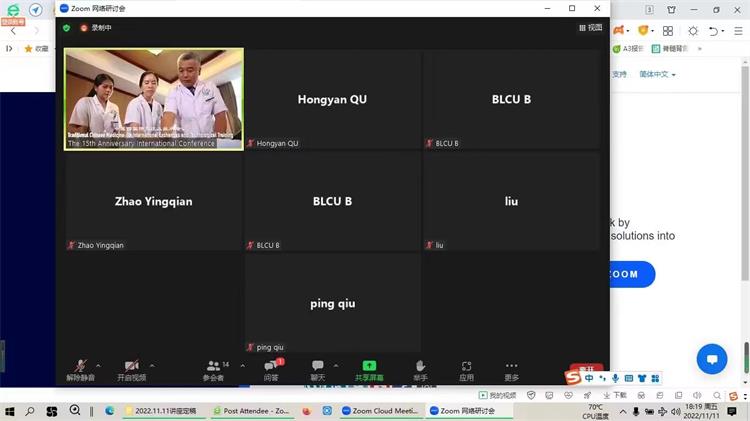Open the More options ellipsis

(511, 370)
